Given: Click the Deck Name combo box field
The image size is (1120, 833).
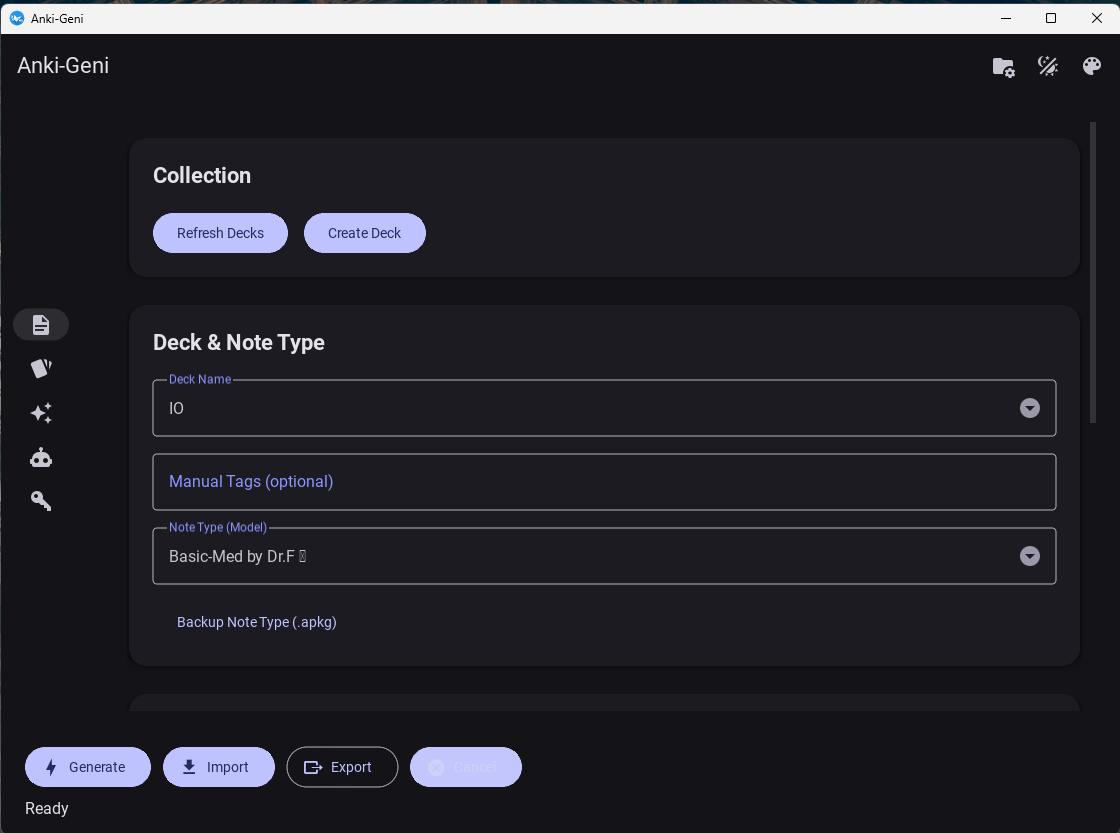Looking at the screenshot, I should (x=590, y=408).
